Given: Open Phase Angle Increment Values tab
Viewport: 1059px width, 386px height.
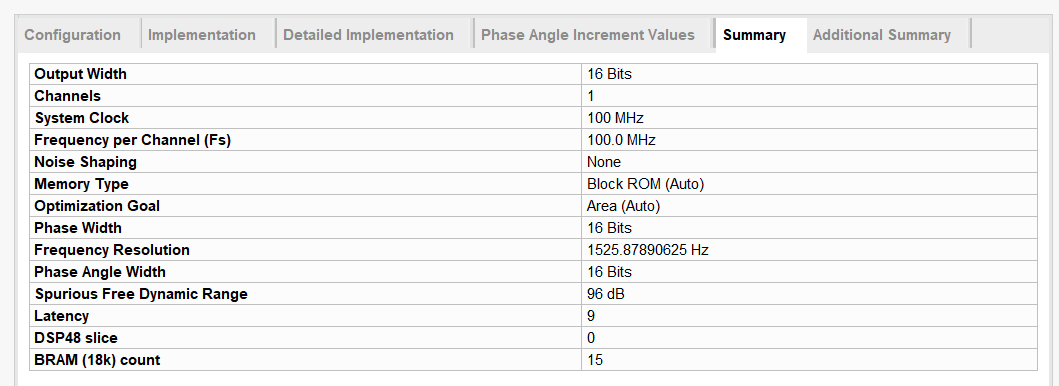Looking at the screenshot, I should pyautogui.click(x=588, y=35).
